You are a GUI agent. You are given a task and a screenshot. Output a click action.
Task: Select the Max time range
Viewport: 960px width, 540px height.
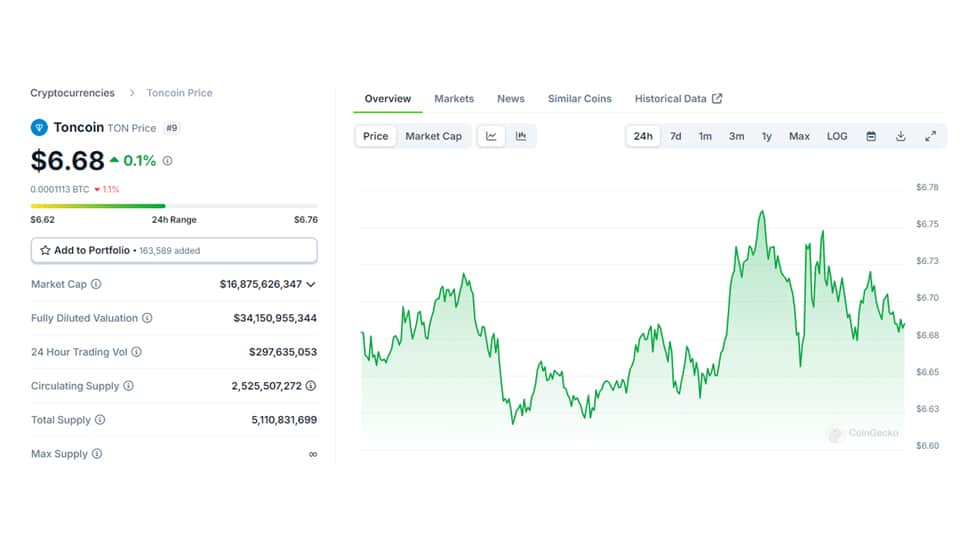click(799, 136)
